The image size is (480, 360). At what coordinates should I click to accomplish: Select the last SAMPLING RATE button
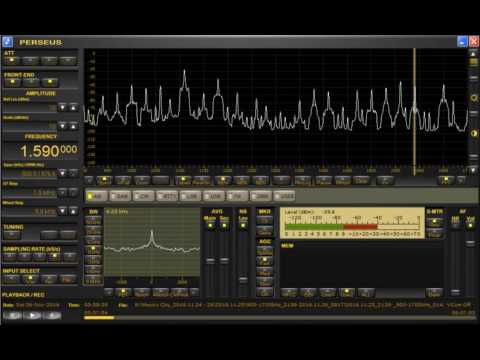point(69,257)
